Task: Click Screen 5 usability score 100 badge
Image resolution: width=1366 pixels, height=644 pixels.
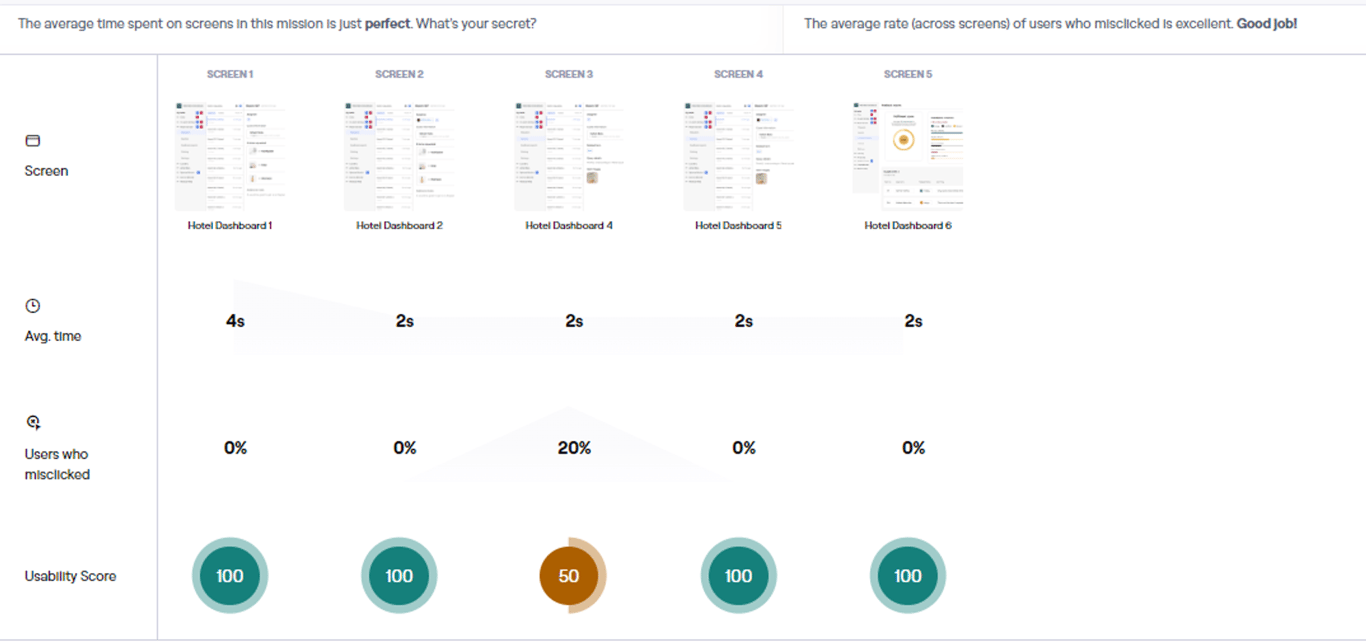Action: [908, 576]
